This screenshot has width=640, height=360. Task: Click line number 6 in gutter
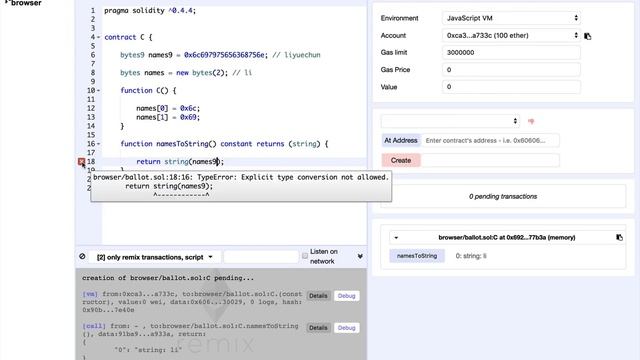[93, 55]
